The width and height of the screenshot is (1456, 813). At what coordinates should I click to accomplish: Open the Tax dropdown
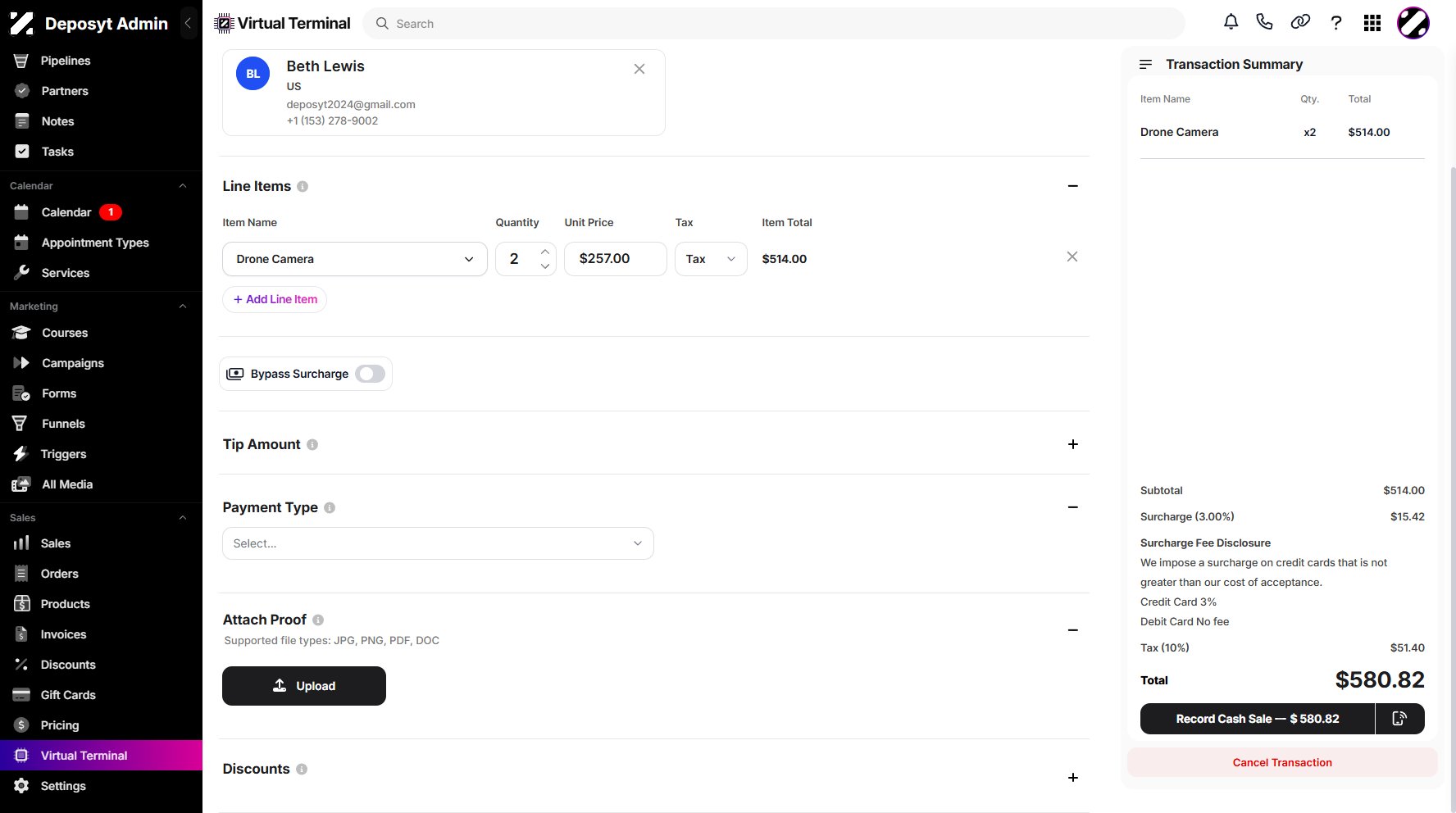click(711, 259)
